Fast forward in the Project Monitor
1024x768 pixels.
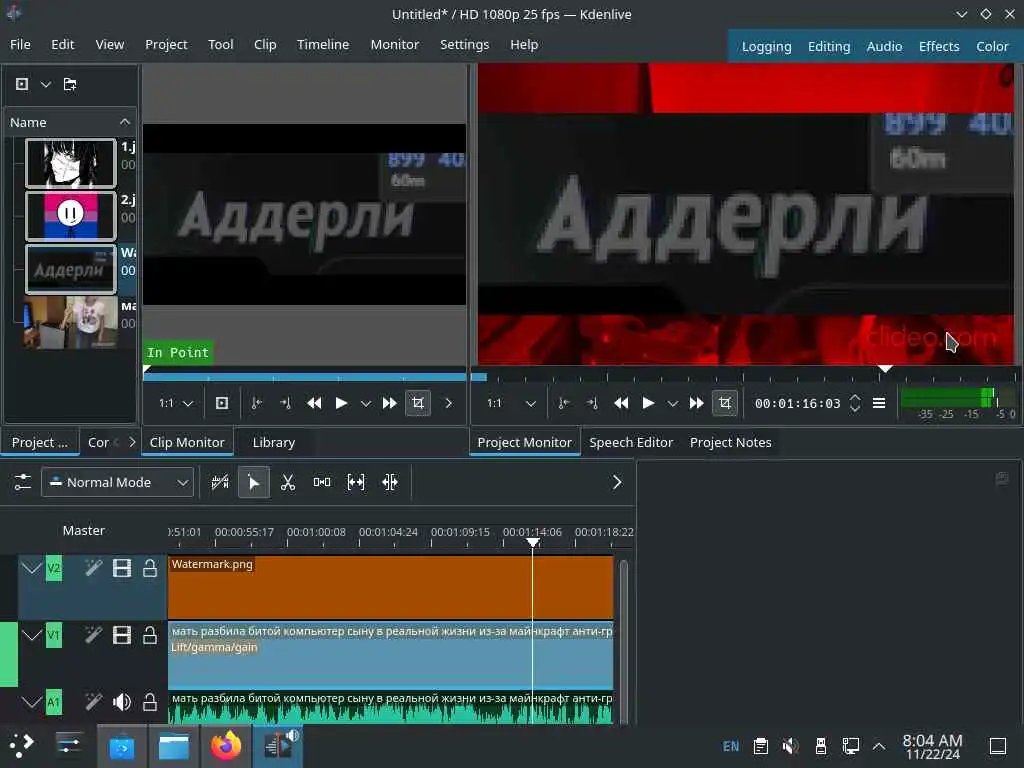click(x=696, y=403)
